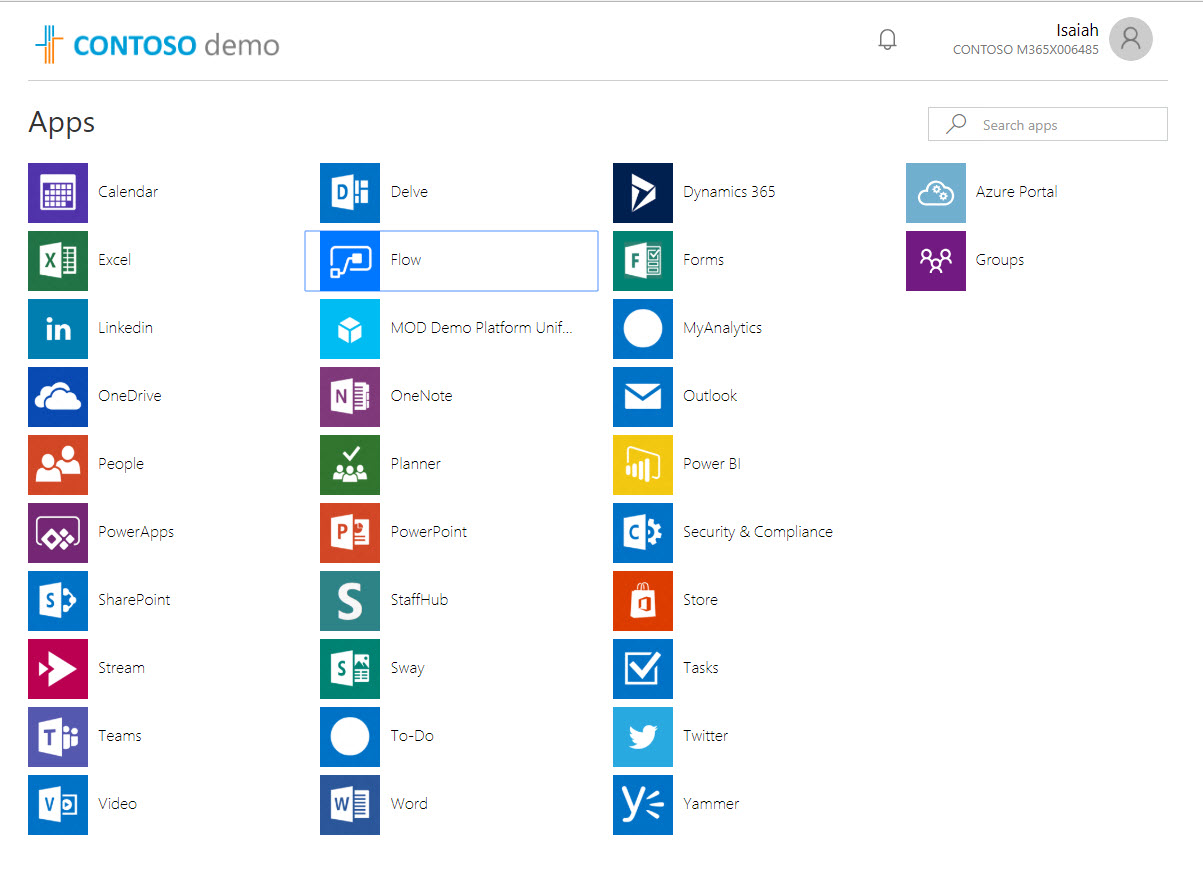The image size is (1203, 878).
Task: Open the PowerApps tile icon
Action: 58,533
